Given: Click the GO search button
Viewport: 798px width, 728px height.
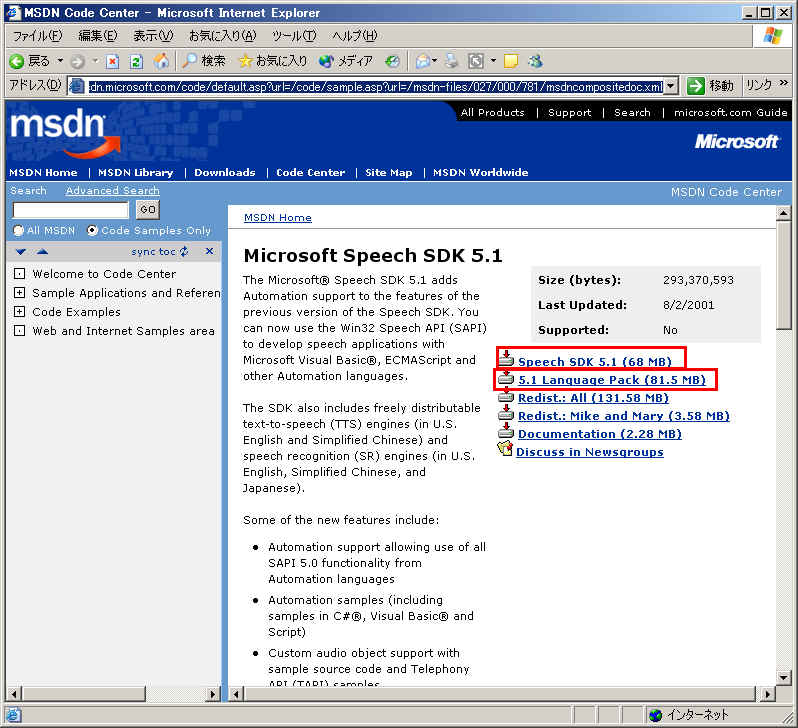Looking at the screenshot, I should (x=148, y=210).
